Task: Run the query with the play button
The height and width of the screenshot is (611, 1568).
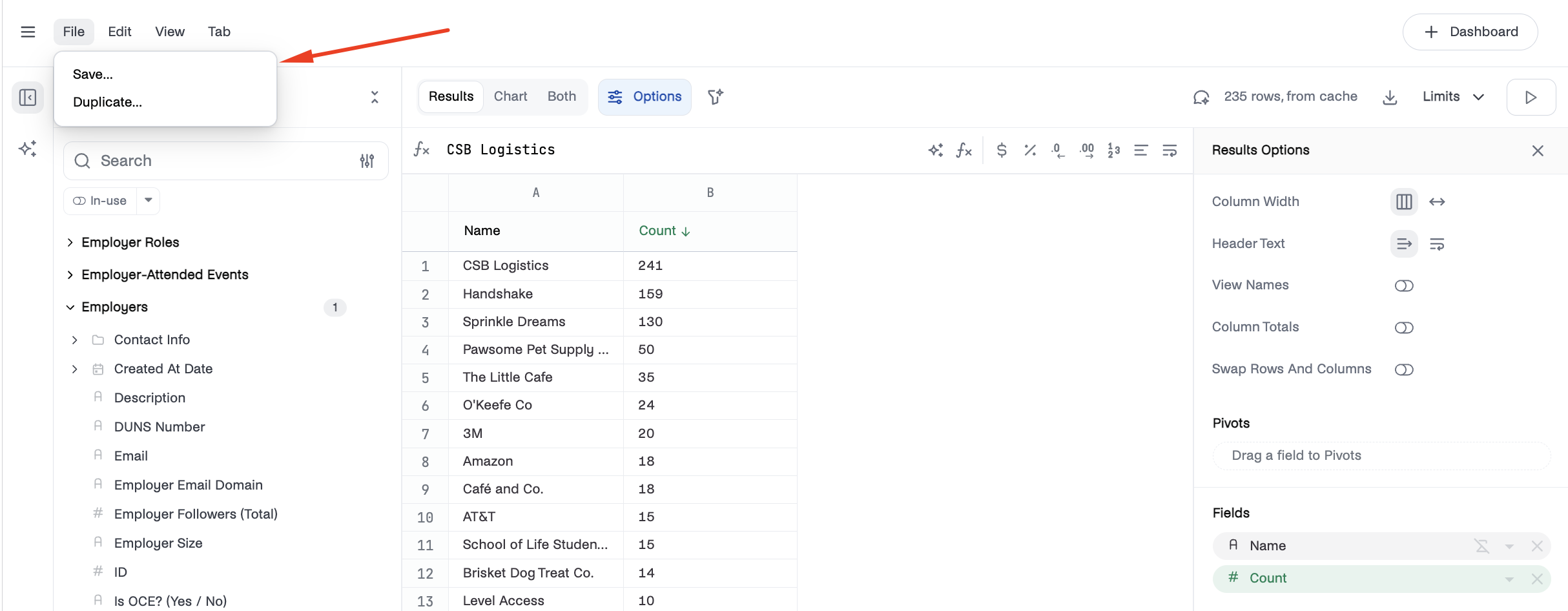Action: (1531, 97)
